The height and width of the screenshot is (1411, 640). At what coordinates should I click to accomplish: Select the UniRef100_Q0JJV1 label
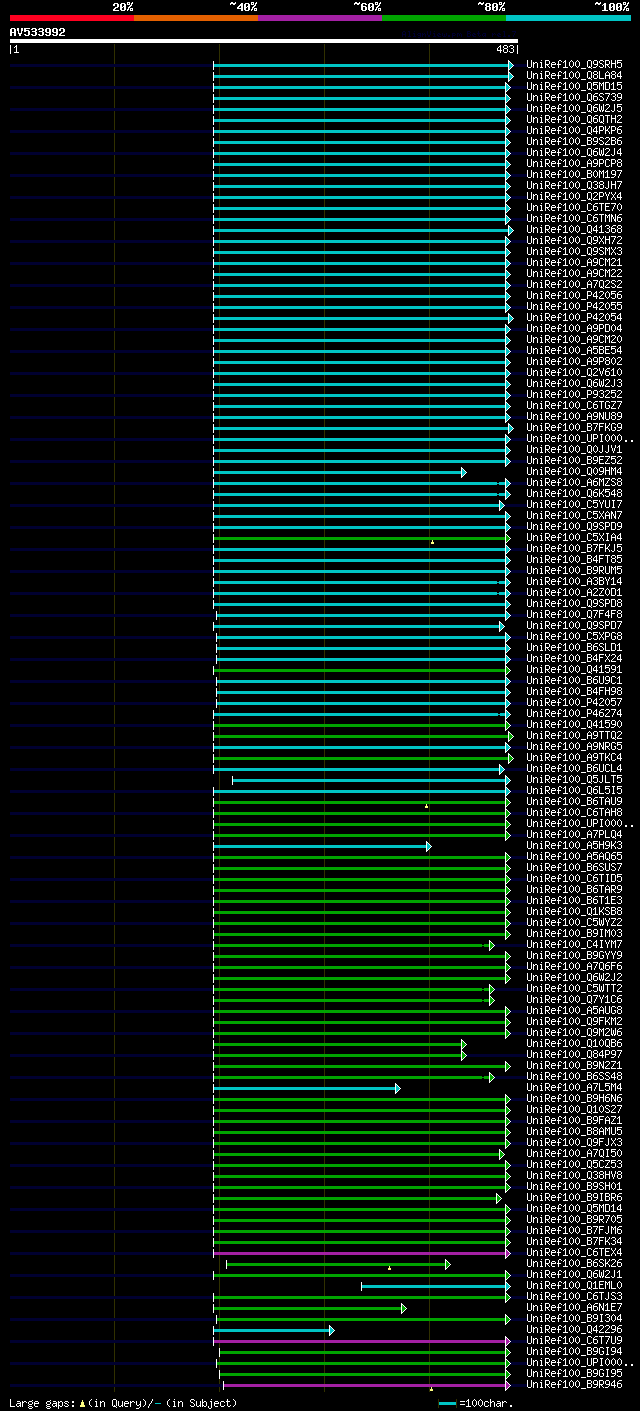(574, 449)
